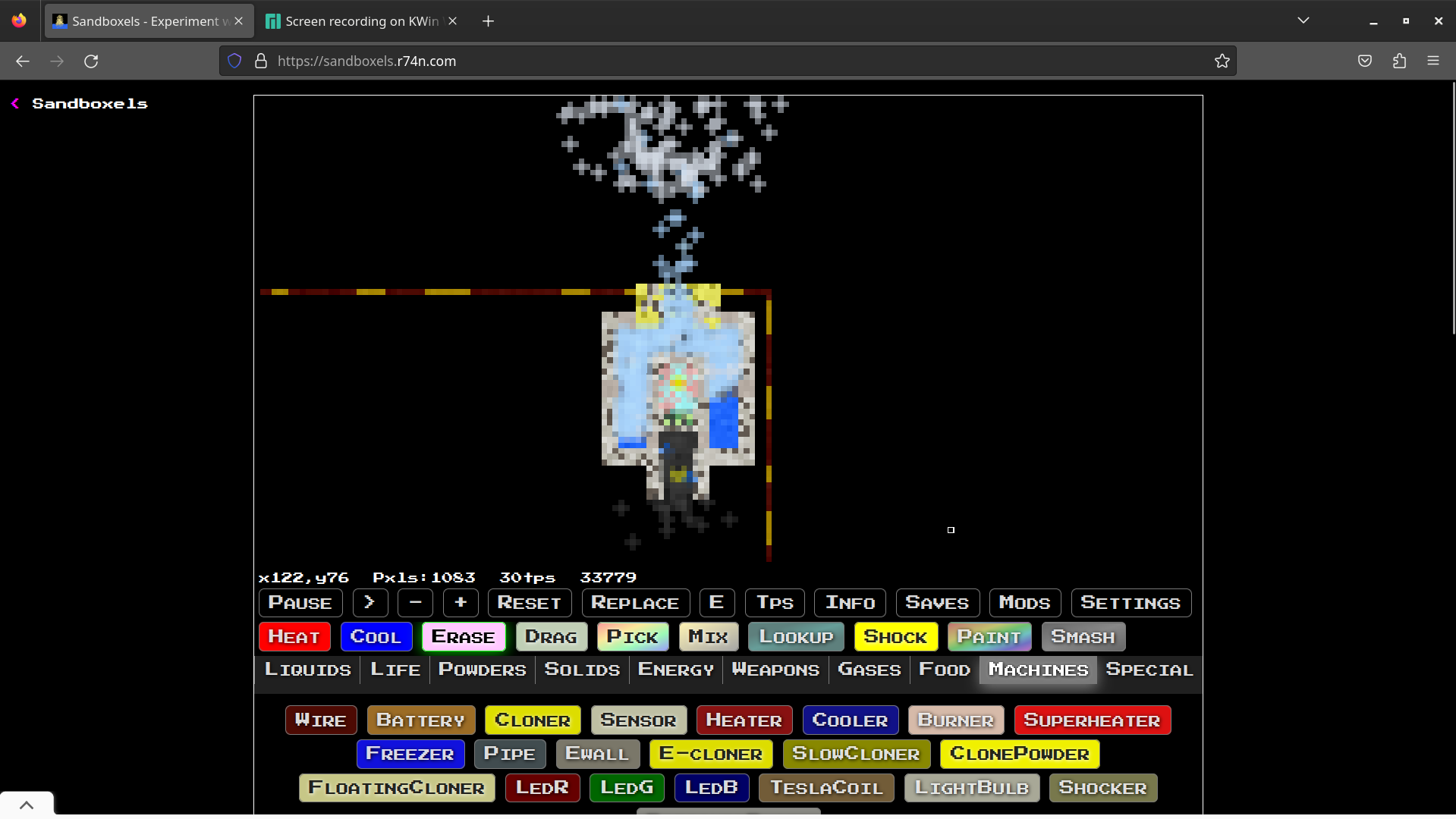Choose the Wire element
The height and width of the screenshot is (819, 1456).
321,720
